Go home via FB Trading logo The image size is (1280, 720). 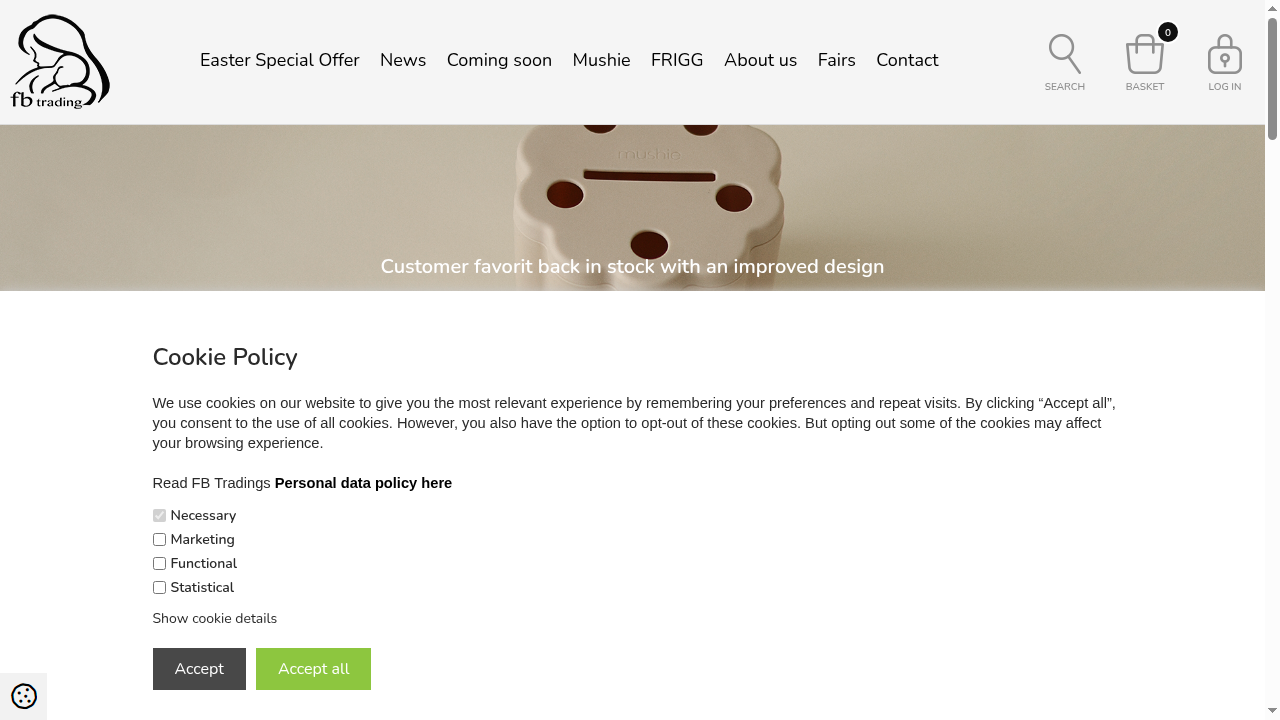[60, 61]
